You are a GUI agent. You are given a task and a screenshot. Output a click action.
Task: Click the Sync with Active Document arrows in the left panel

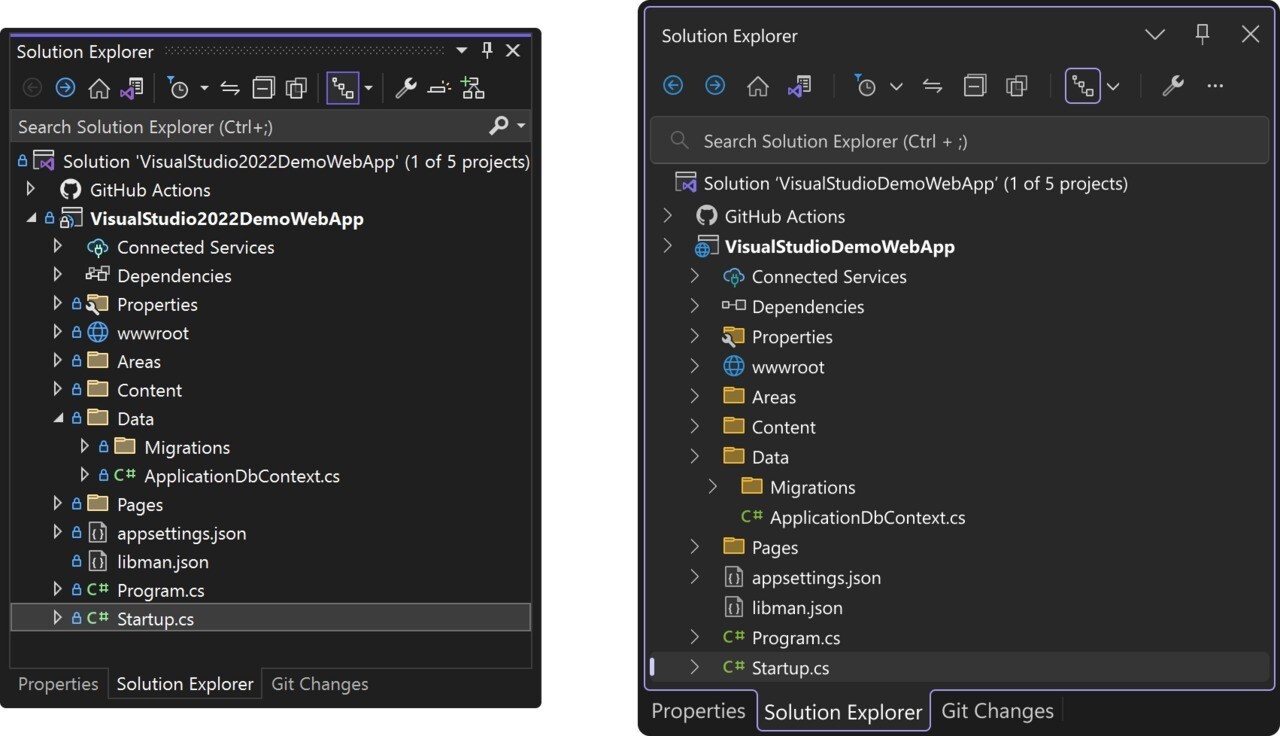pyautogui.click(x=230, y=89)
